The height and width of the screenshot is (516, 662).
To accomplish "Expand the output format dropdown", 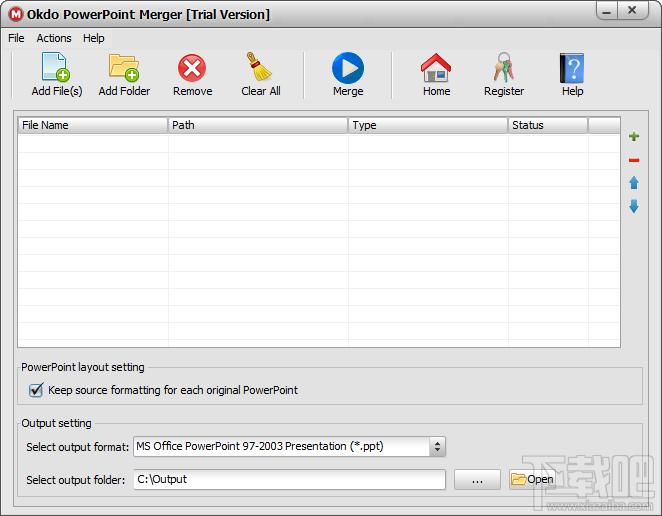I will 437,446.
